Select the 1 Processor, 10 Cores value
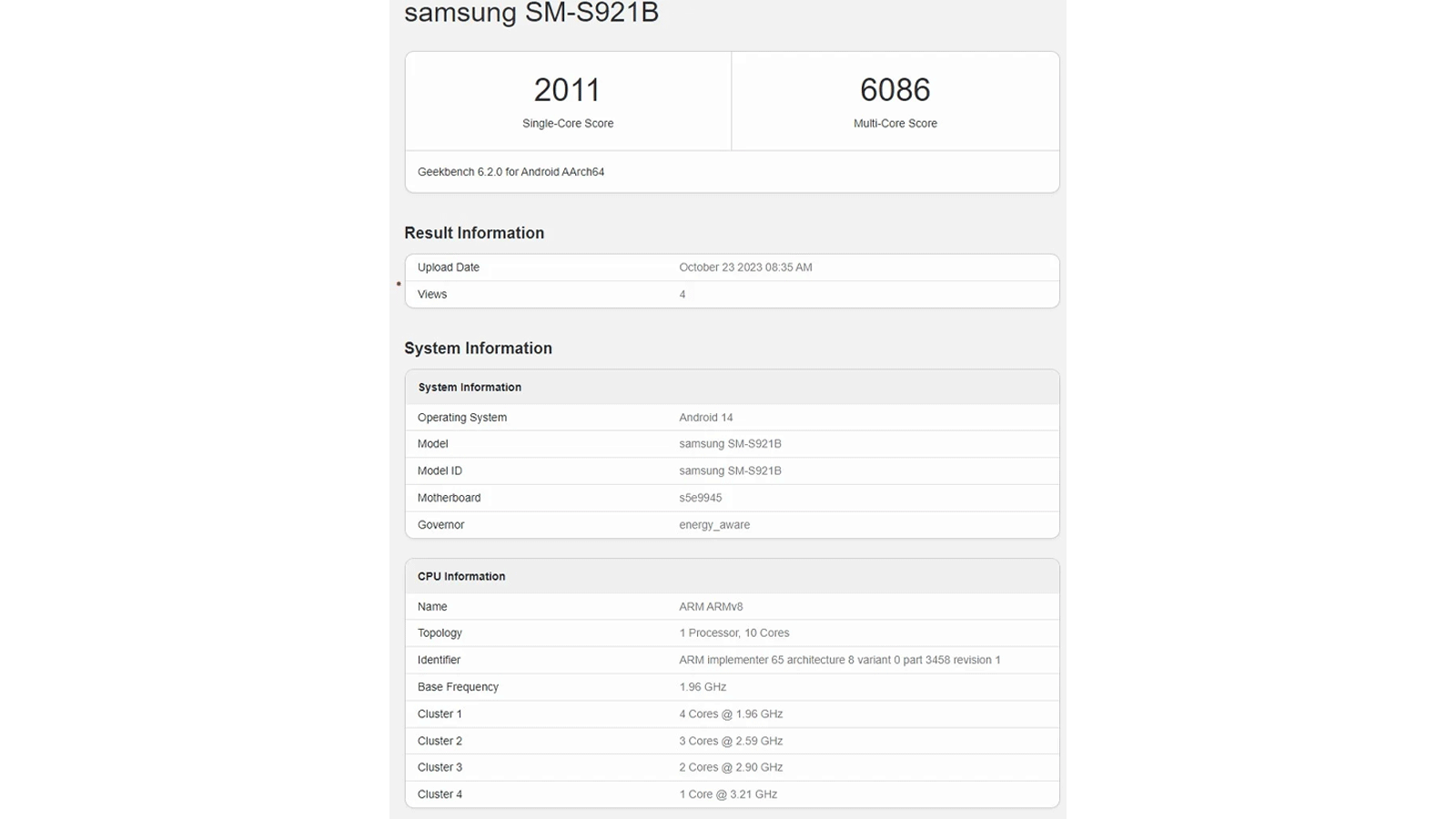The height and width of the screenshot is (819, 1456). click(x=734, y=633)
